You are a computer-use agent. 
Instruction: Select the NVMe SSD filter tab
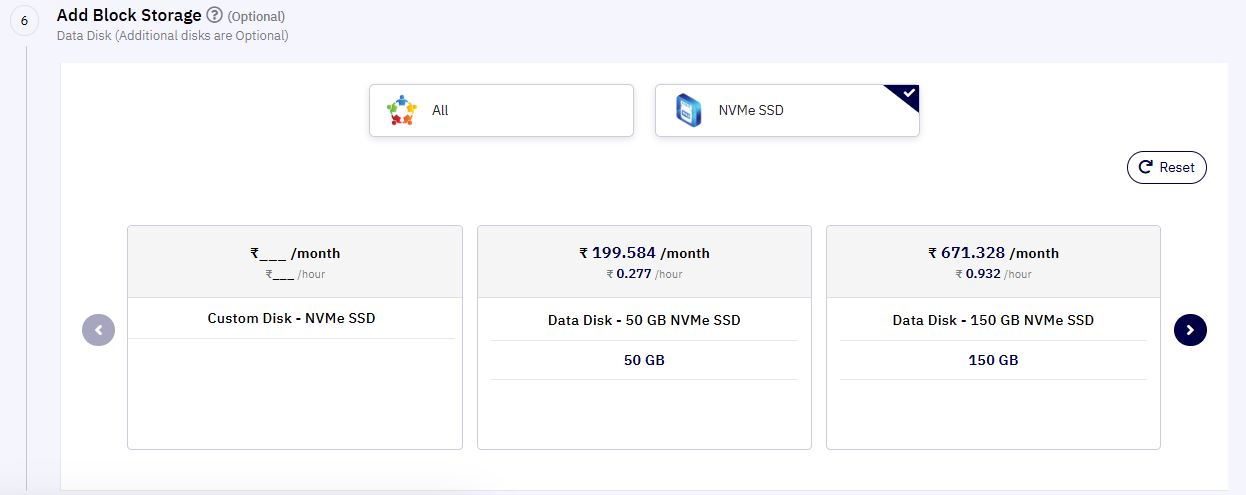point(787,110)
